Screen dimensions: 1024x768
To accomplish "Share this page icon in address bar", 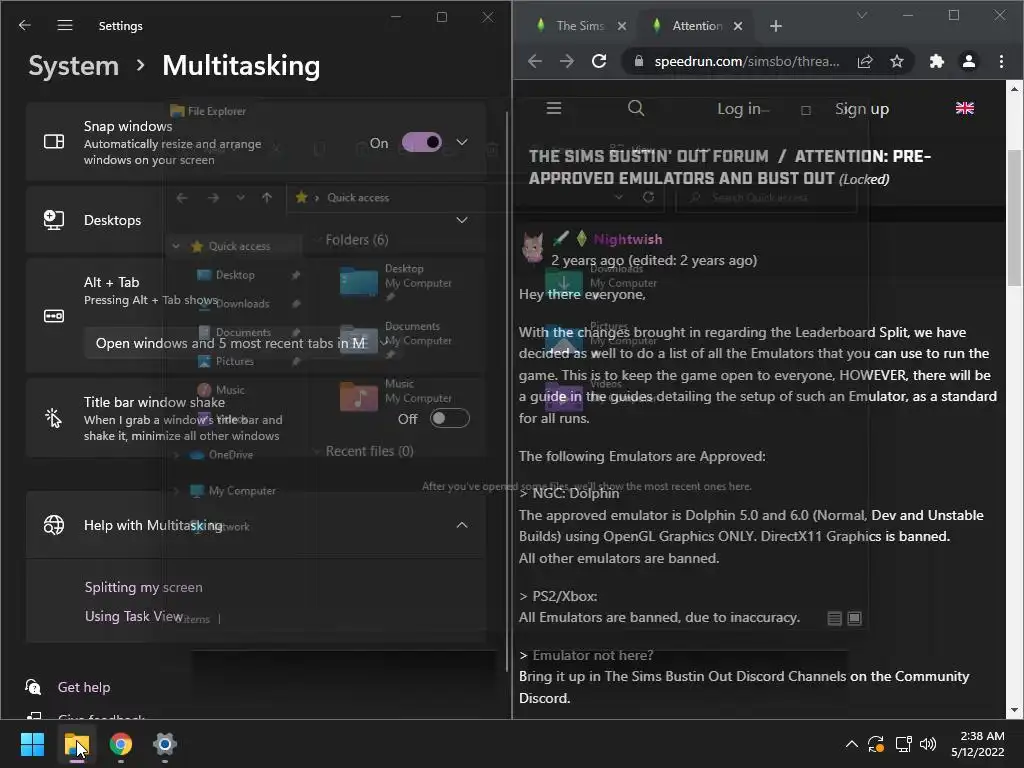I will (865, 61).
